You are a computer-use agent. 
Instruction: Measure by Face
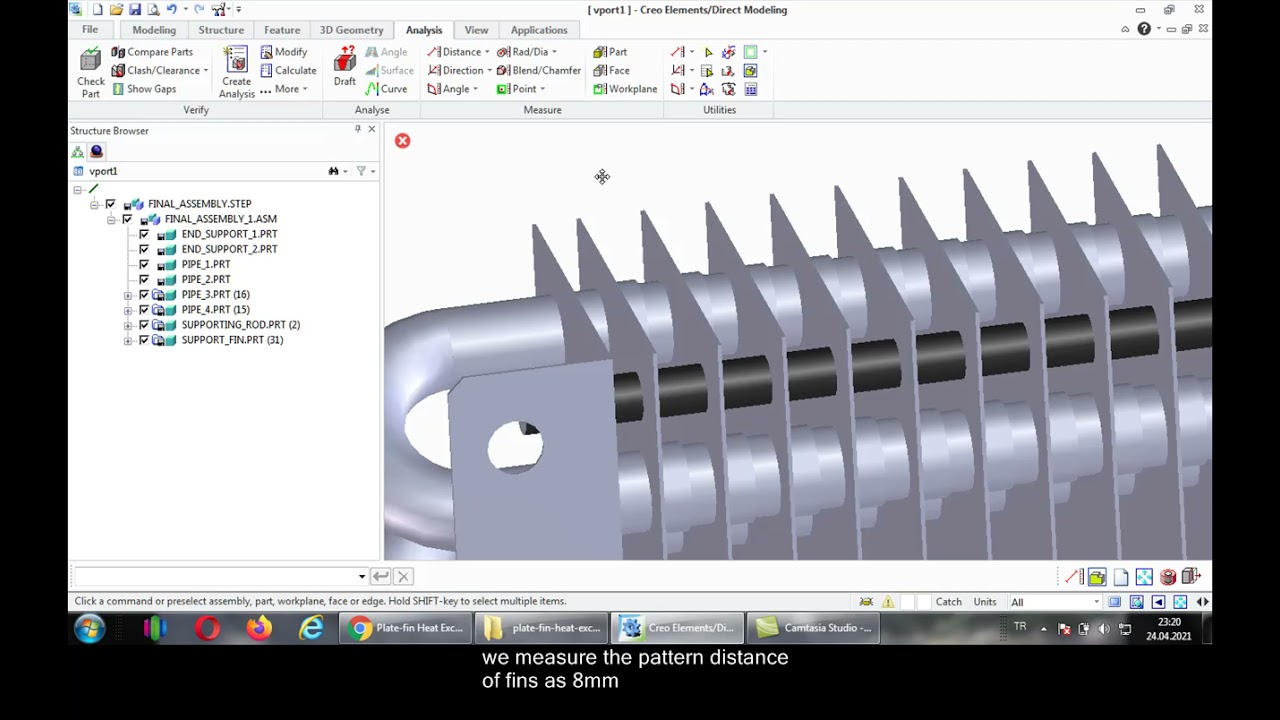(611, 70)
